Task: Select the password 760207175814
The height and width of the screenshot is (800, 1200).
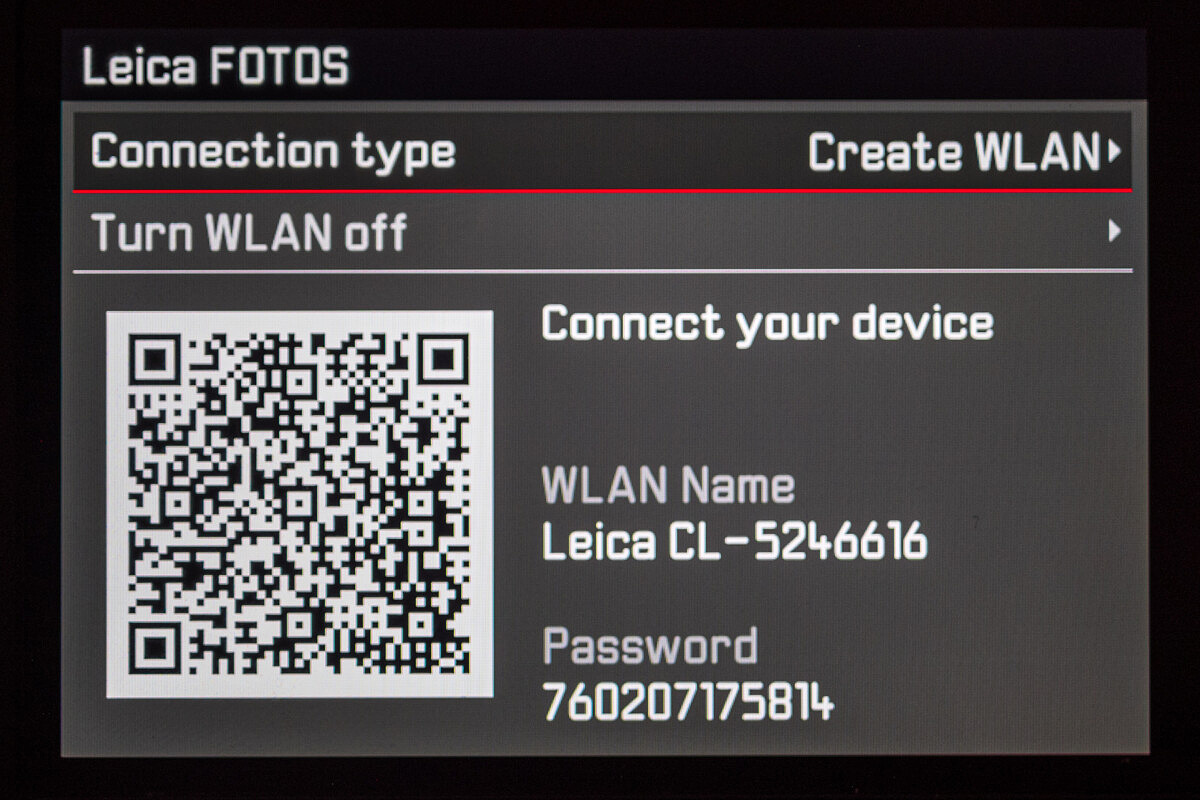Action: [x=688, y=702]
